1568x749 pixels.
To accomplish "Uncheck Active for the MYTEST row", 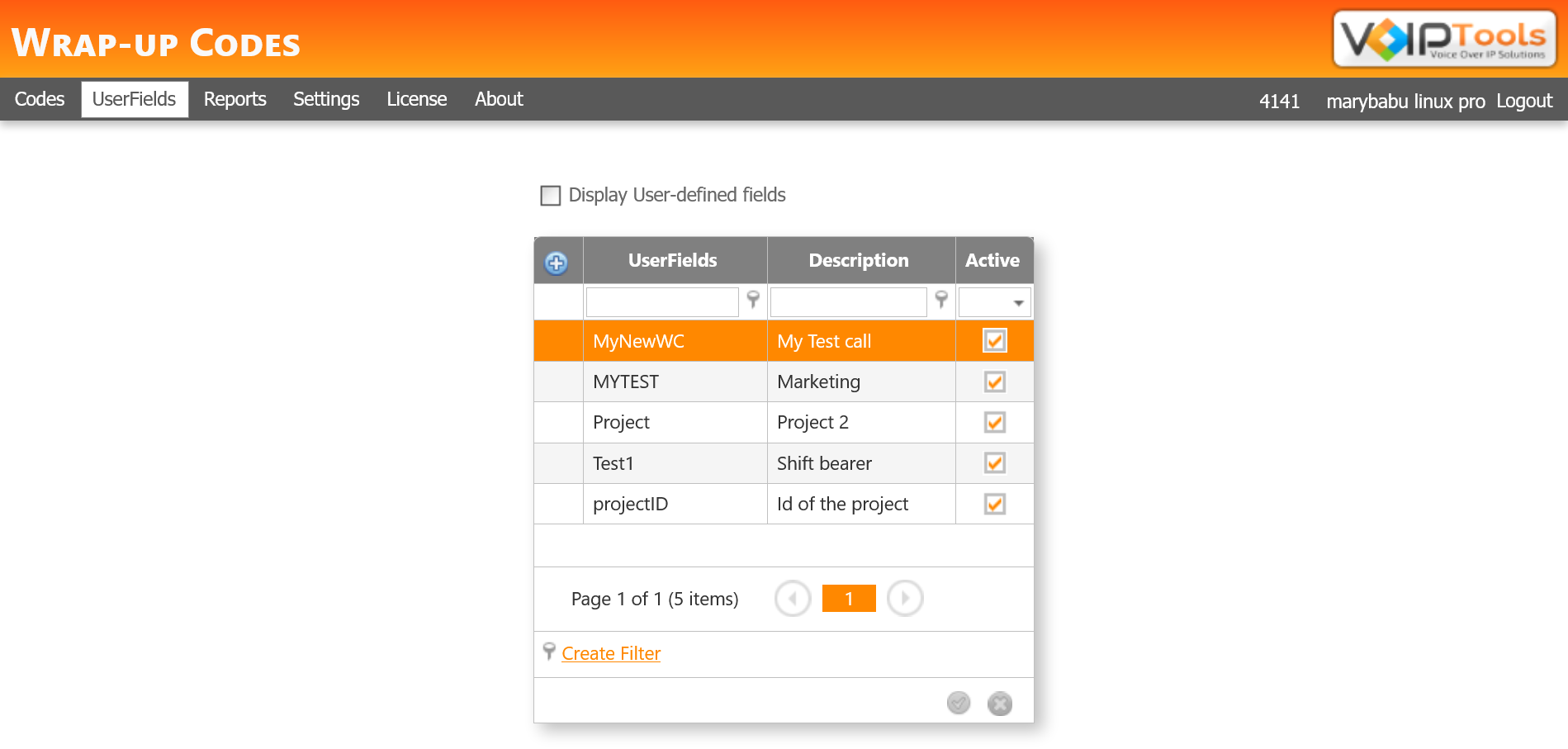I will pyautogui.click(x=993, y=382).
